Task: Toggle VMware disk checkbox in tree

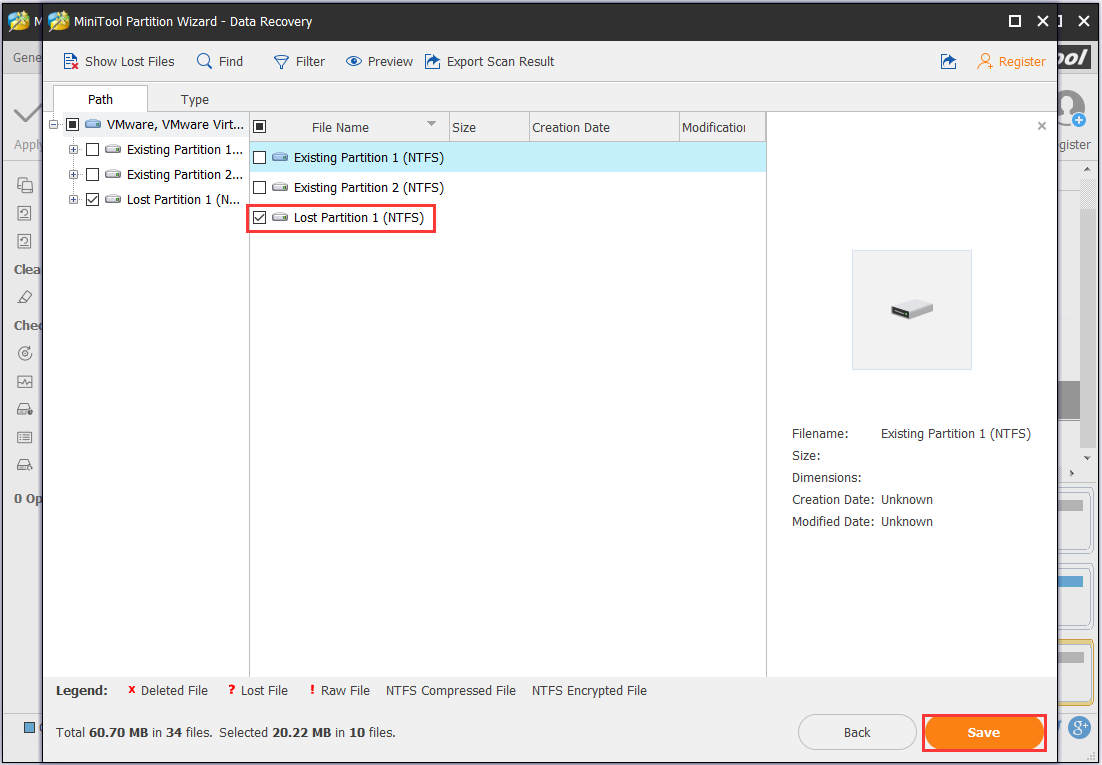Action: click(x=72, y=125)
